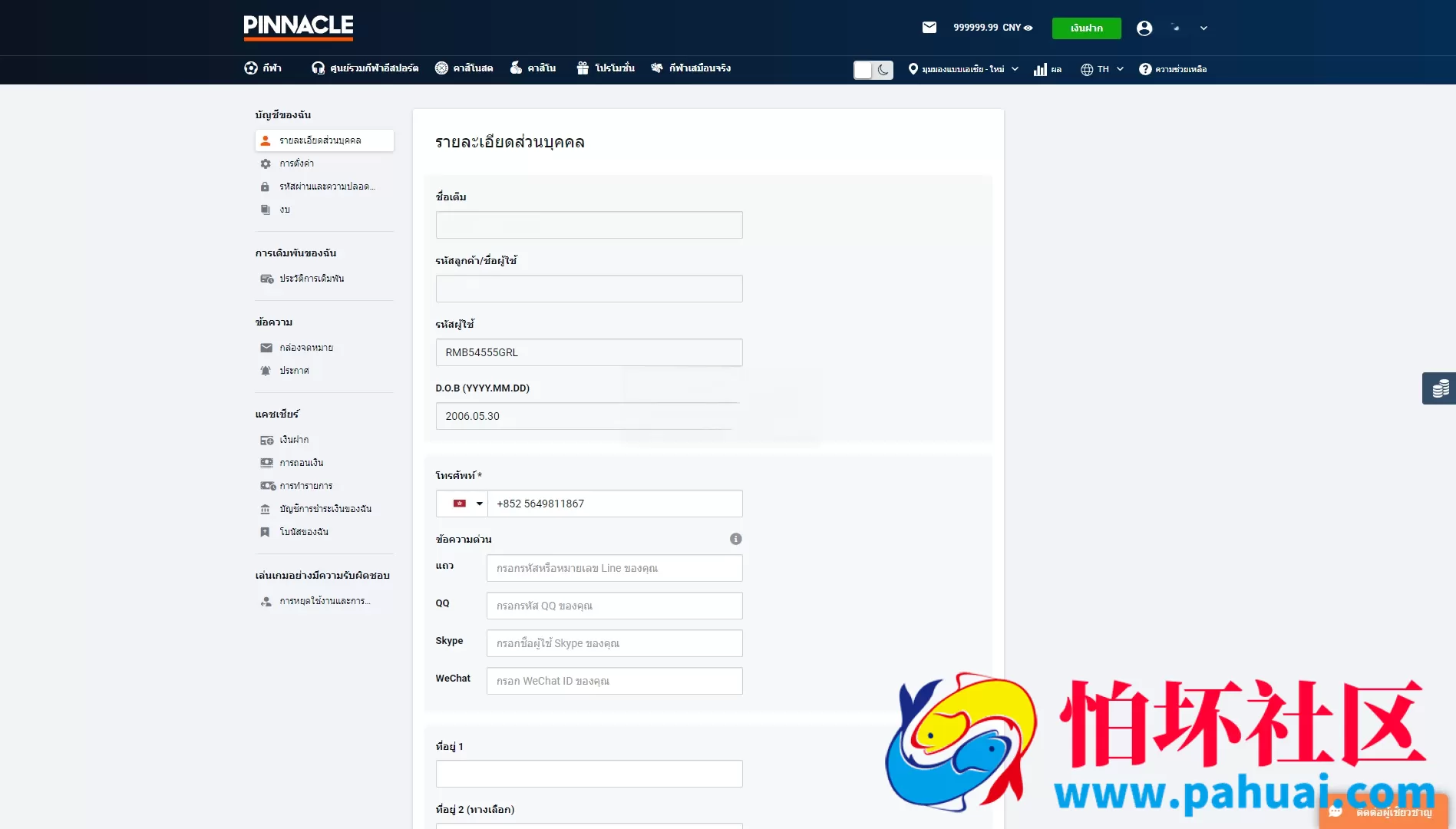Click the D.O.B field showing 2006.05.30
Viewport: 1456px width, 829px height.
point(589,416)
